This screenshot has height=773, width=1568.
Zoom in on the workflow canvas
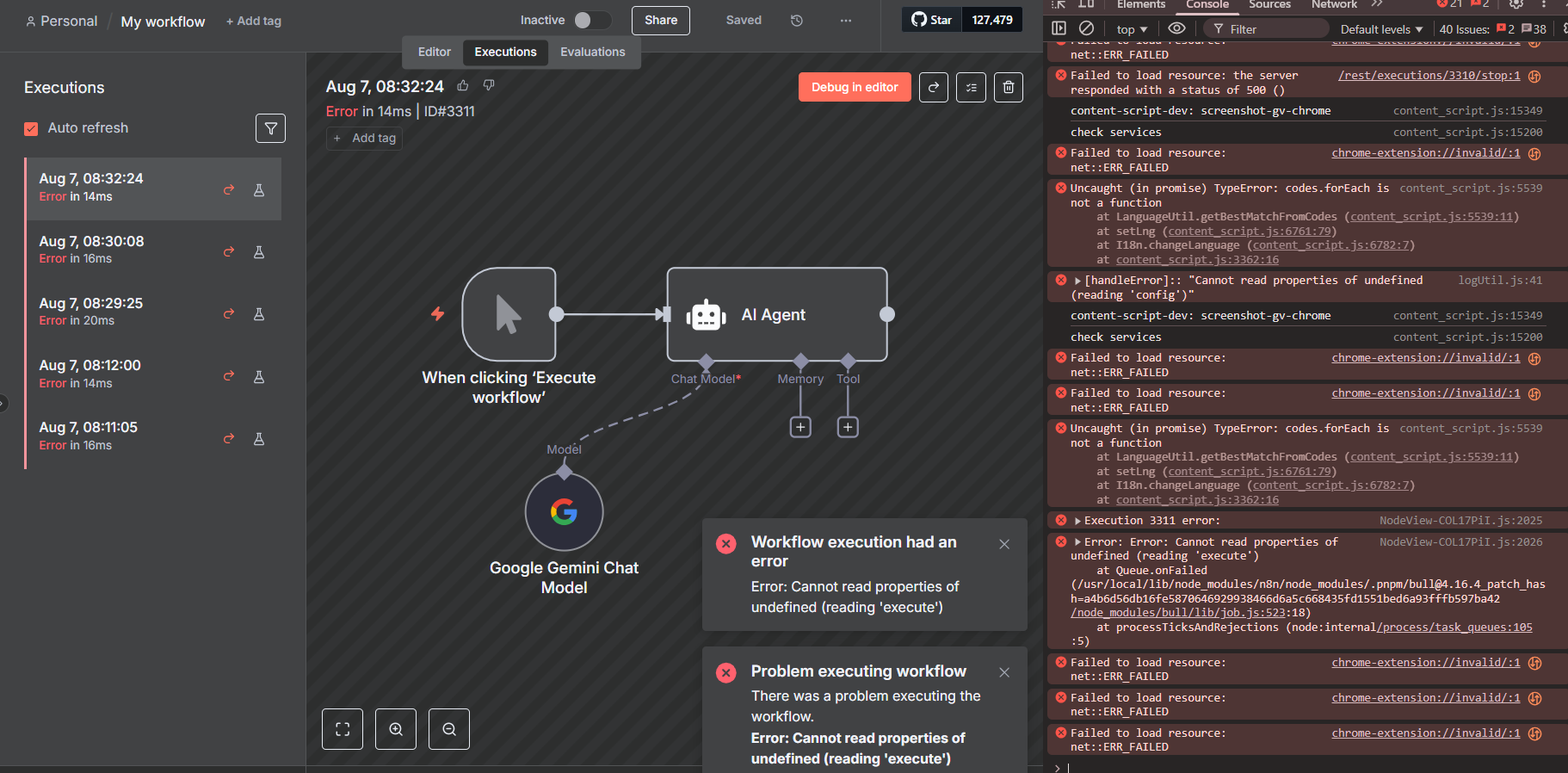pos(396,729)
